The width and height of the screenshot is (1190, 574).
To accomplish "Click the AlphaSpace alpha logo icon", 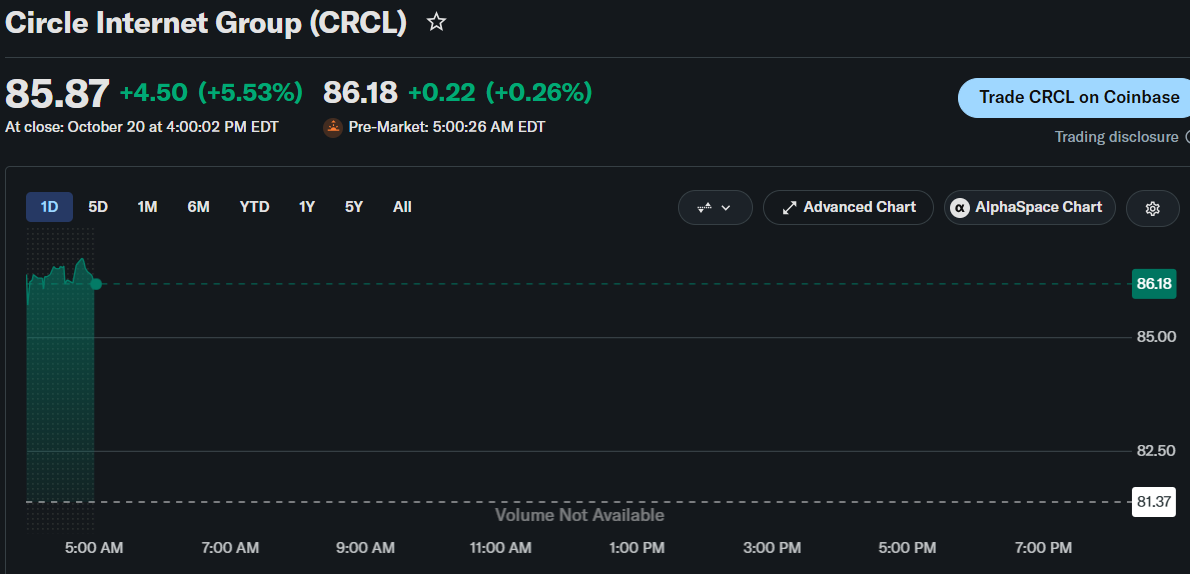I will (960, 207).
